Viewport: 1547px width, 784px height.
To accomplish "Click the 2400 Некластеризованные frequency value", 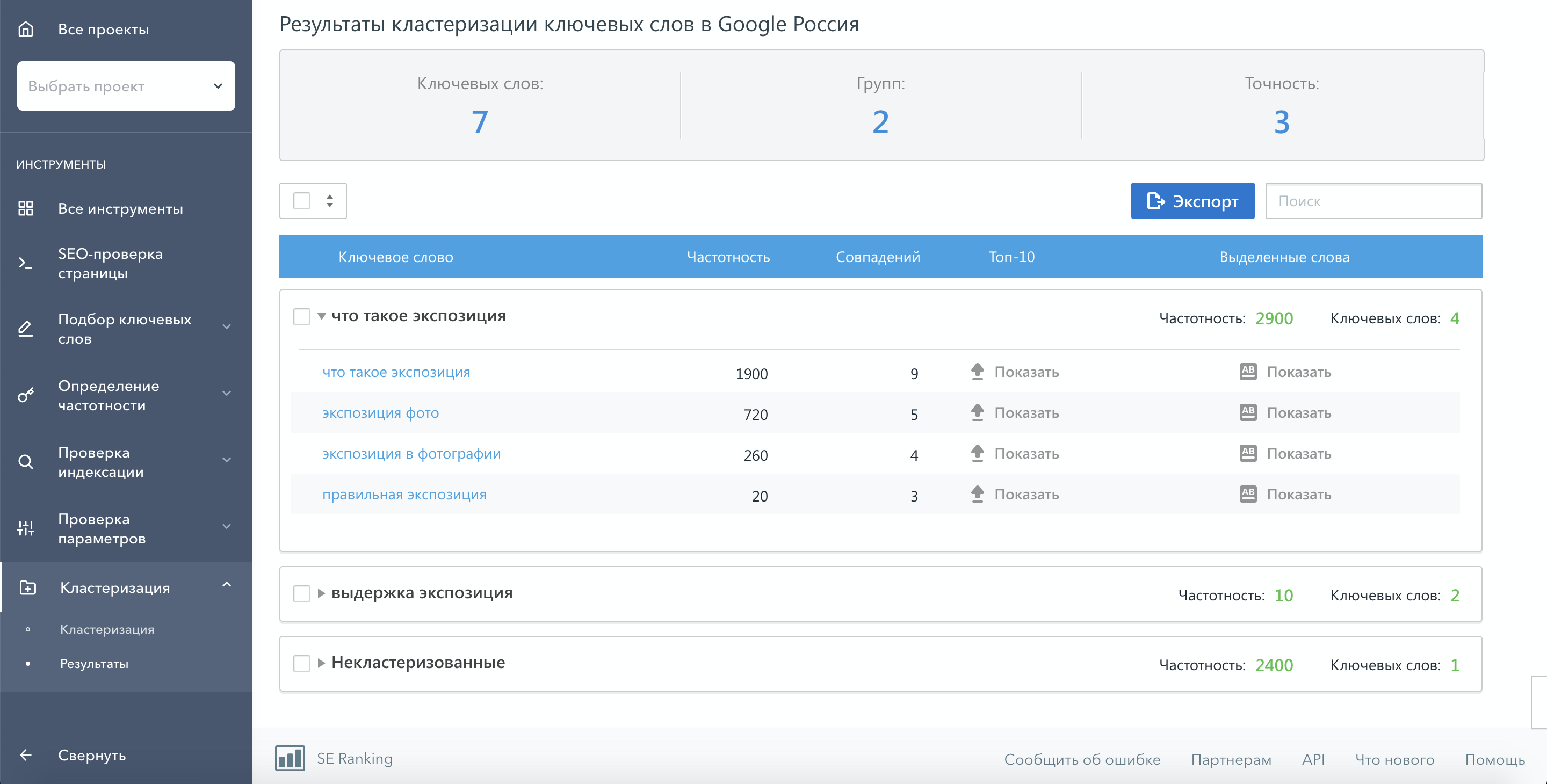I will (1274, 665).
